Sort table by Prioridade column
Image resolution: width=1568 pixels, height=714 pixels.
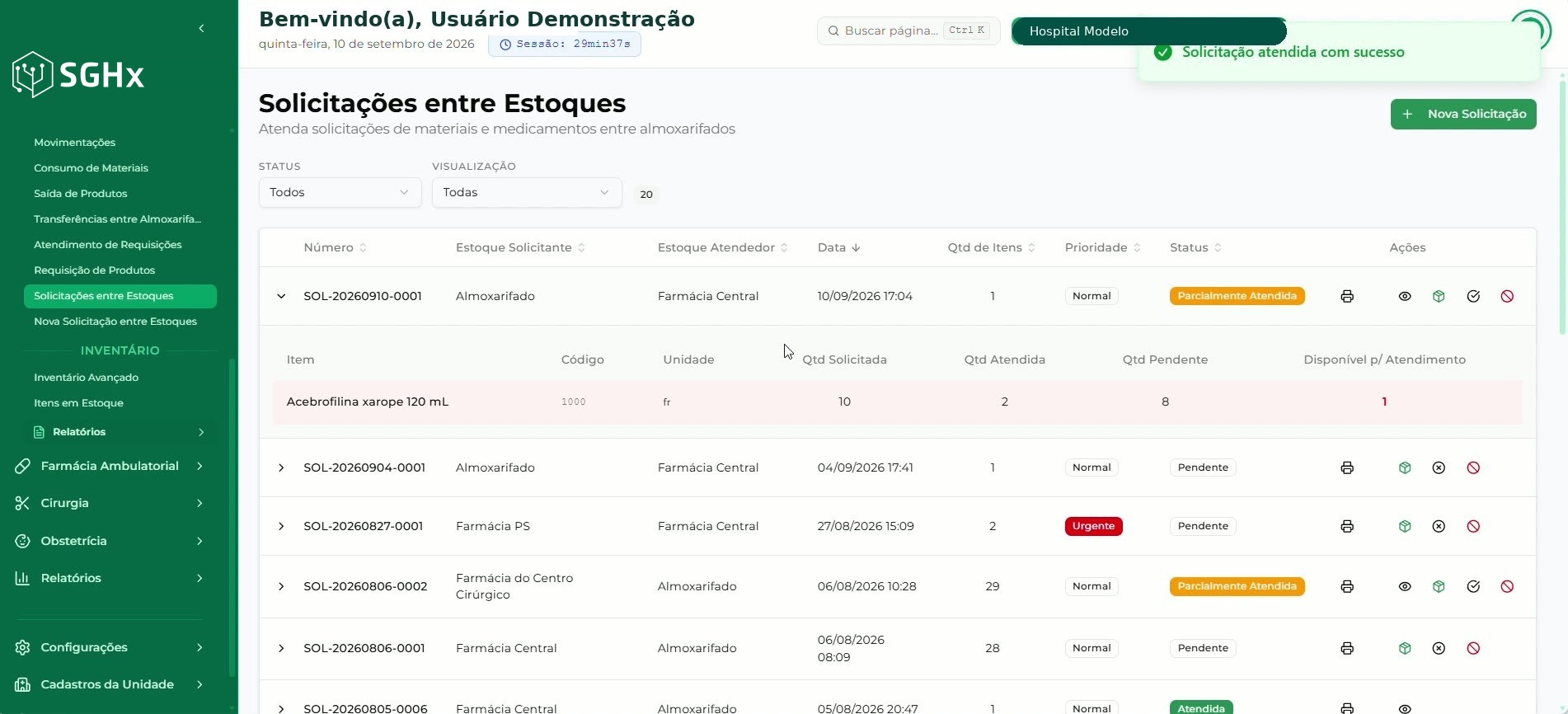(x=1102, y=247)
